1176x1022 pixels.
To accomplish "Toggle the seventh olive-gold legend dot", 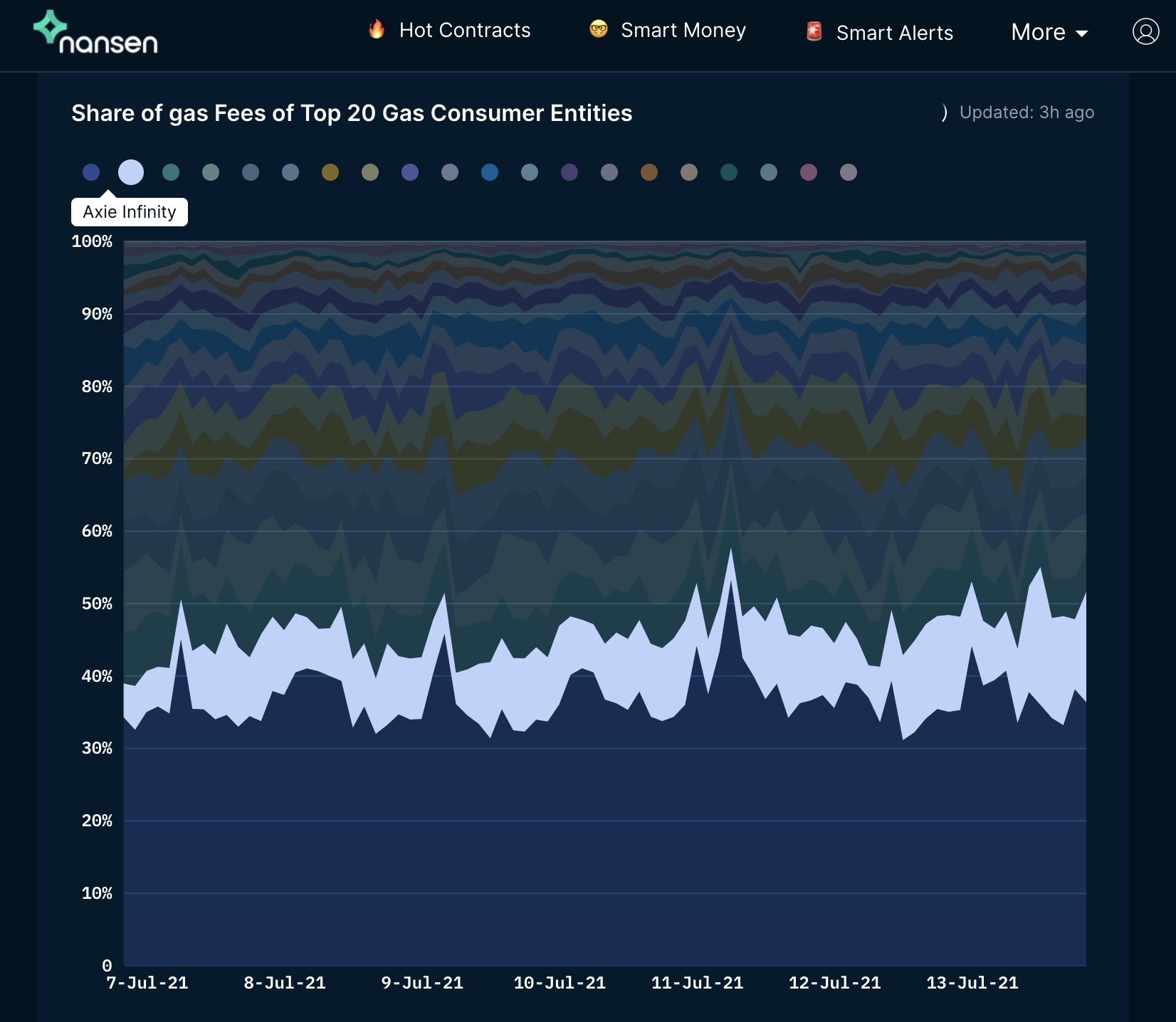I will tap(330, 172).
